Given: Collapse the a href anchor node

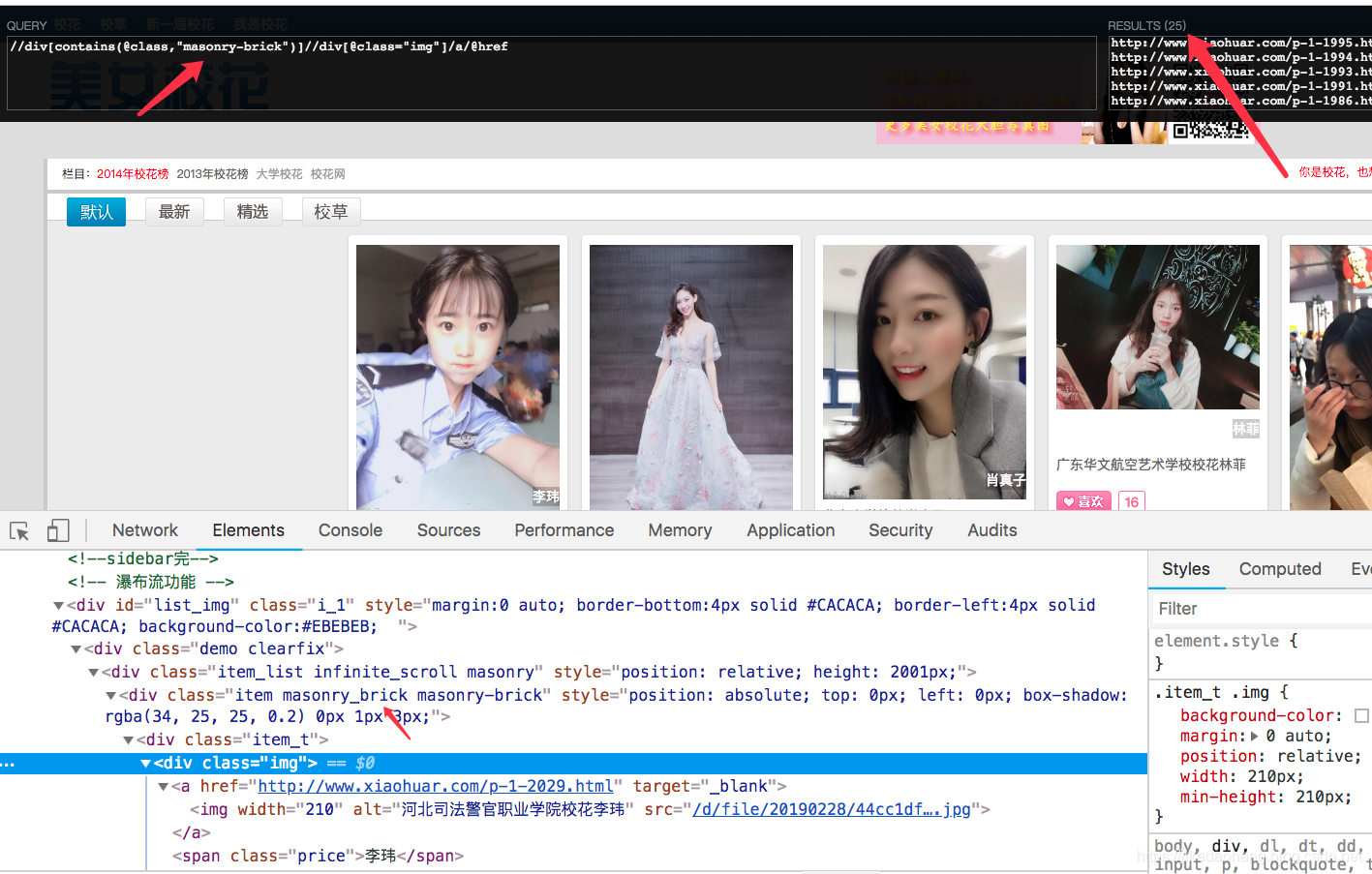Looking at the screenshot, I should tap(163, 787).
